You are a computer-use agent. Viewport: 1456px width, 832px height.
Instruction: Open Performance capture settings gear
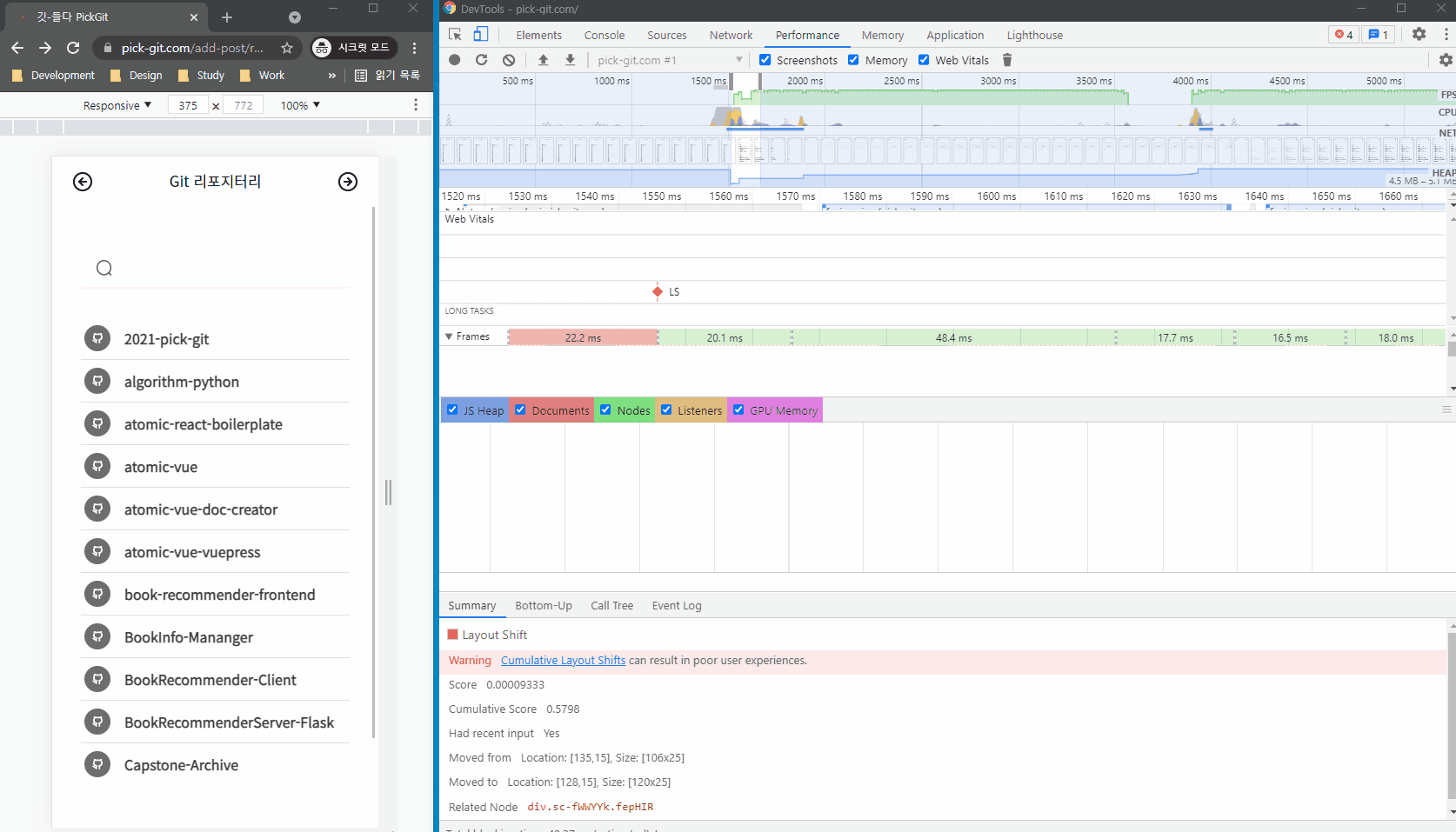1446,60
